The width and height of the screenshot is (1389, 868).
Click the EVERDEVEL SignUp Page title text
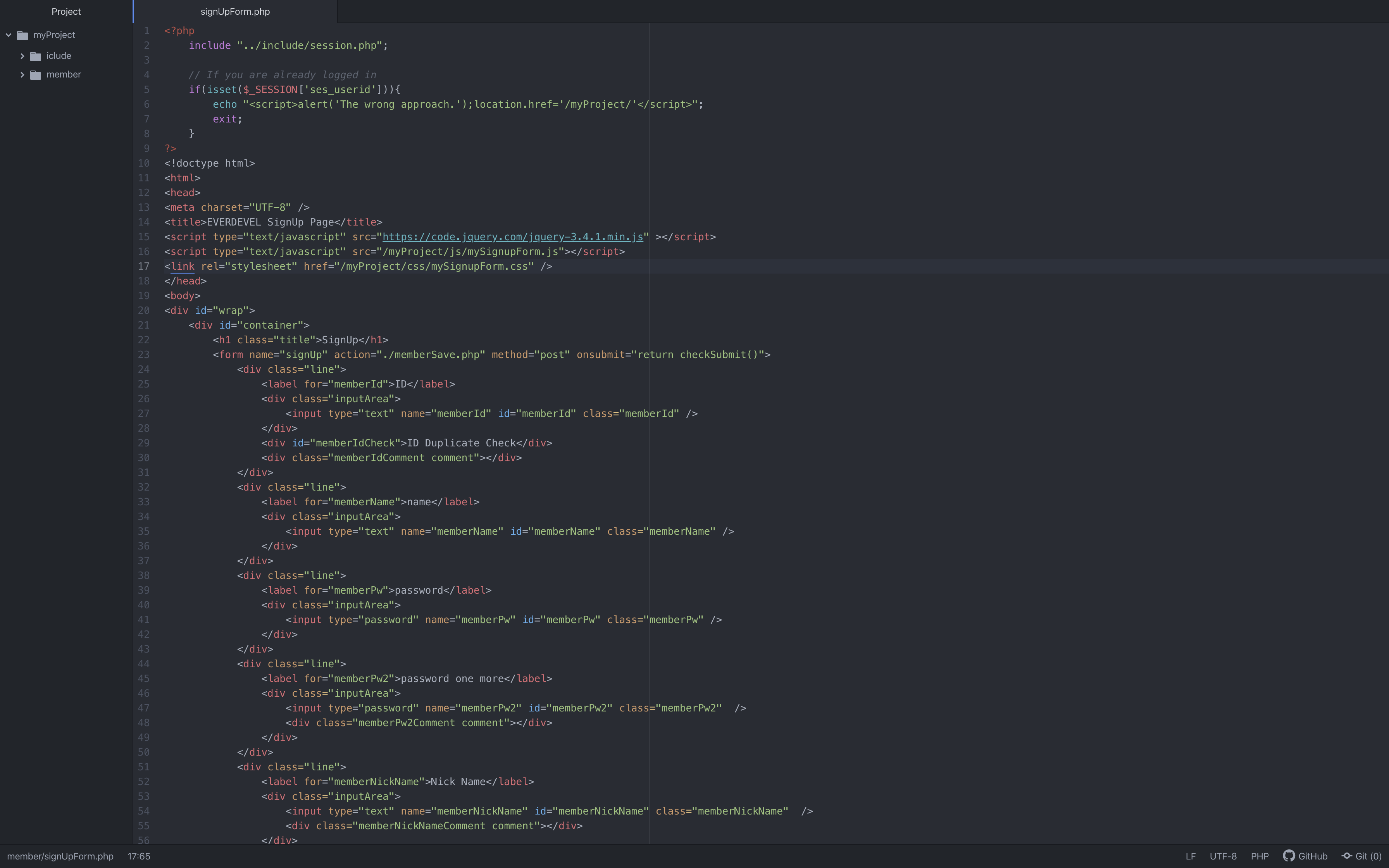coord(270,222)
